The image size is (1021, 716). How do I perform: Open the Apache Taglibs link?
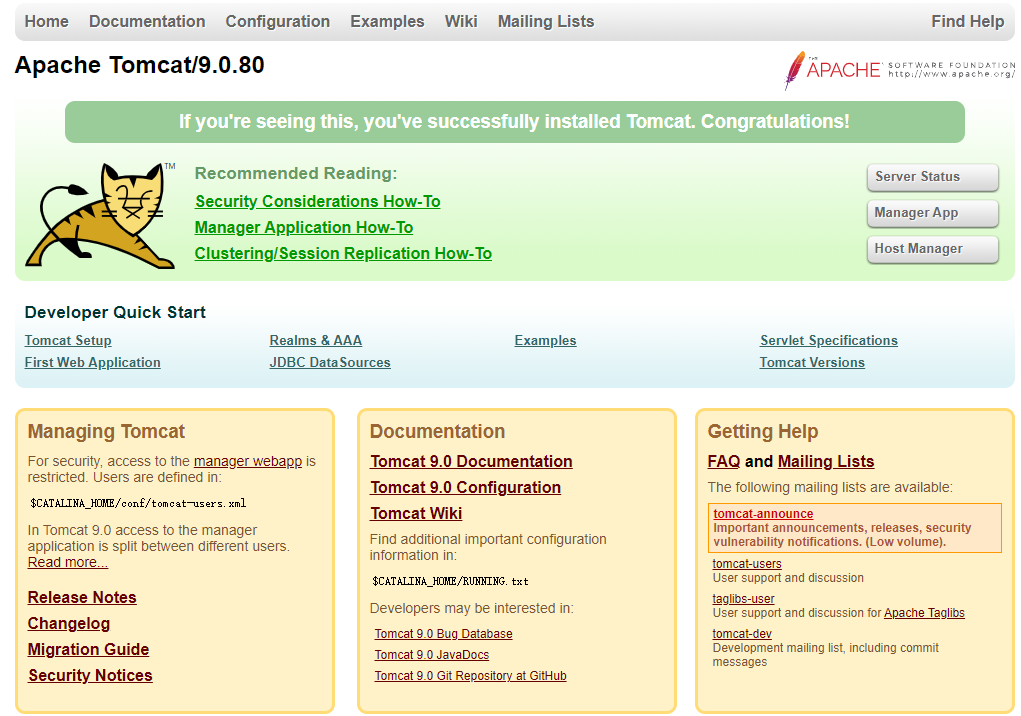tap(924, 613)
